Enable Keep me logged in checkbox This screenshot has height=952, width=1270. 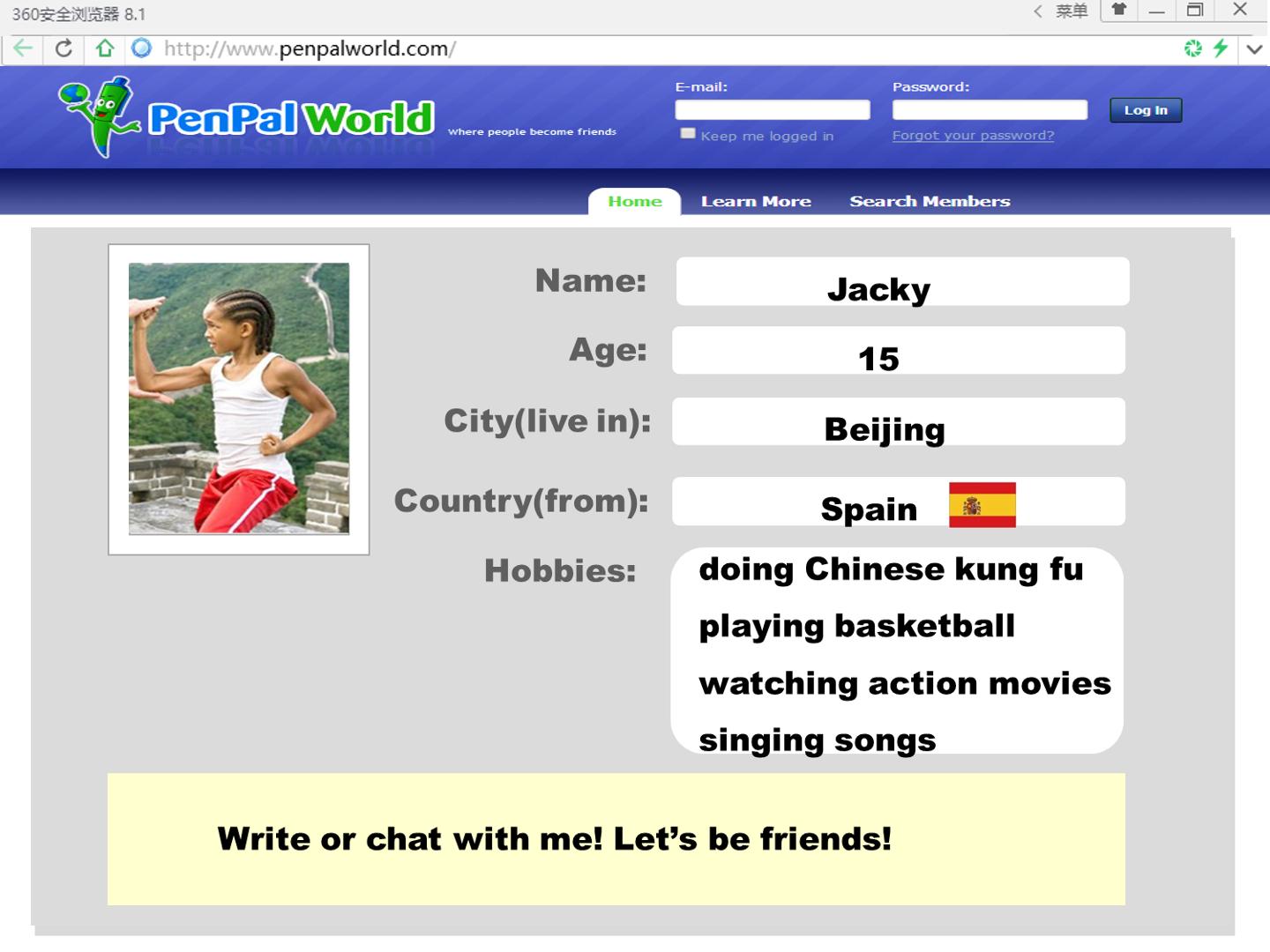688,134
